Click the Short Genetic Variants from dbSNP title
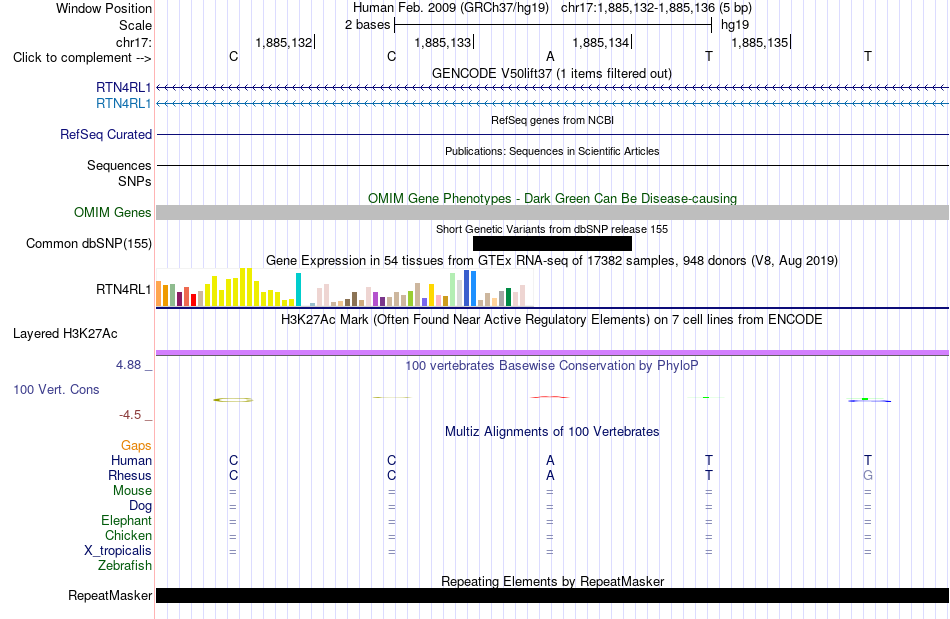 pyautogui.click(x=552, y=229)
